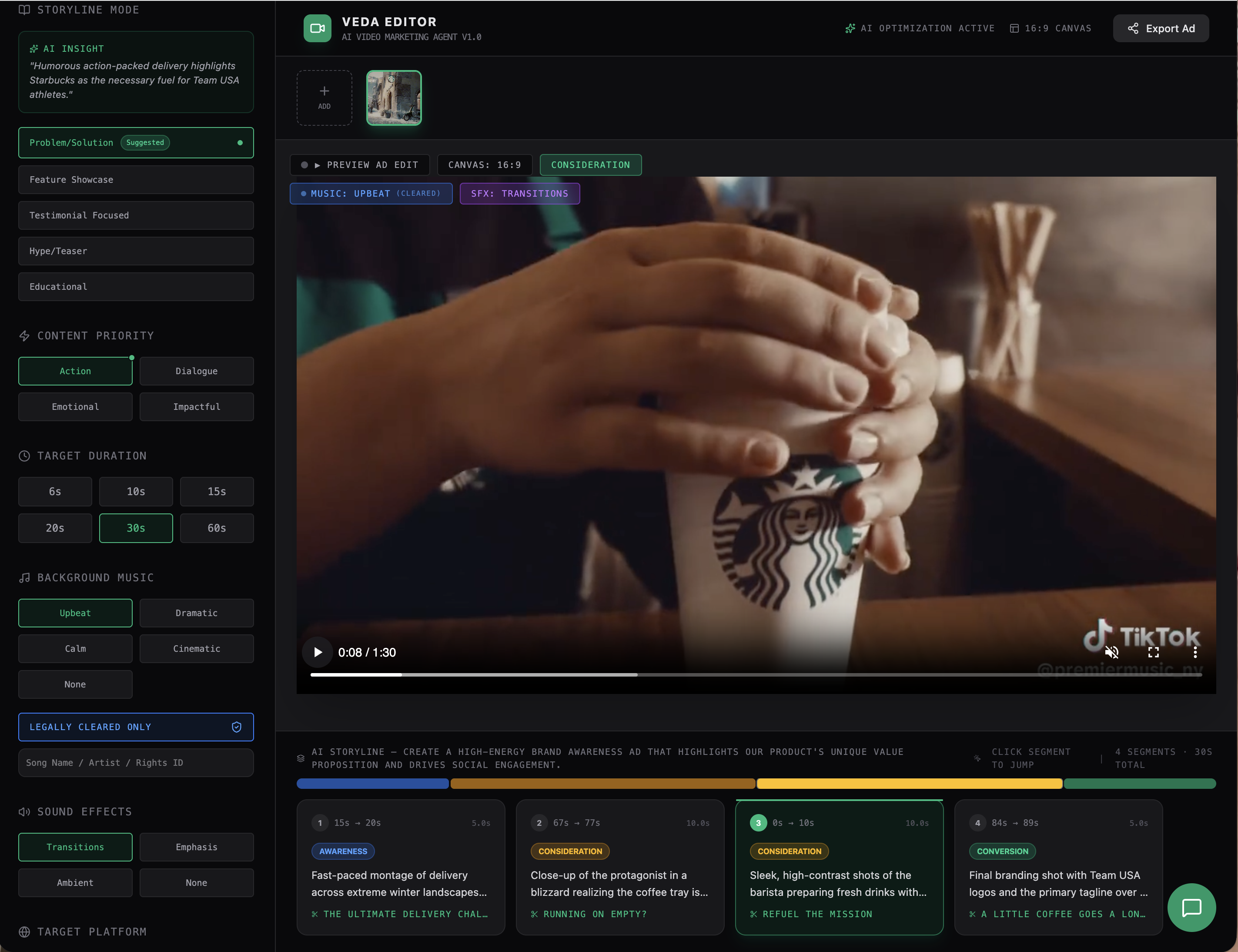
Task: Jump to segment 4 card 84s → 89s
Action: [x=1058, y=867]
